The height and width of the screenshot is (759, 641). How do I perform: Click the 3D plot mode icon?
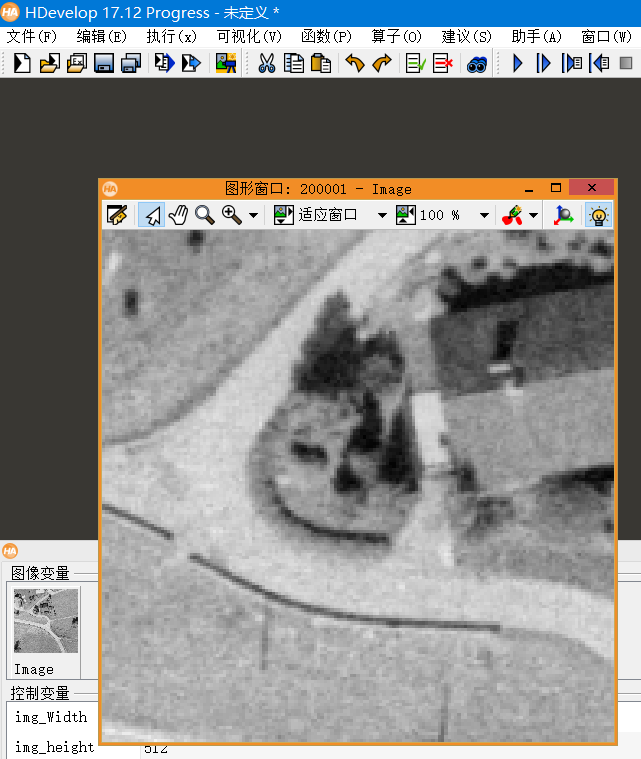(x=563, y=215)
